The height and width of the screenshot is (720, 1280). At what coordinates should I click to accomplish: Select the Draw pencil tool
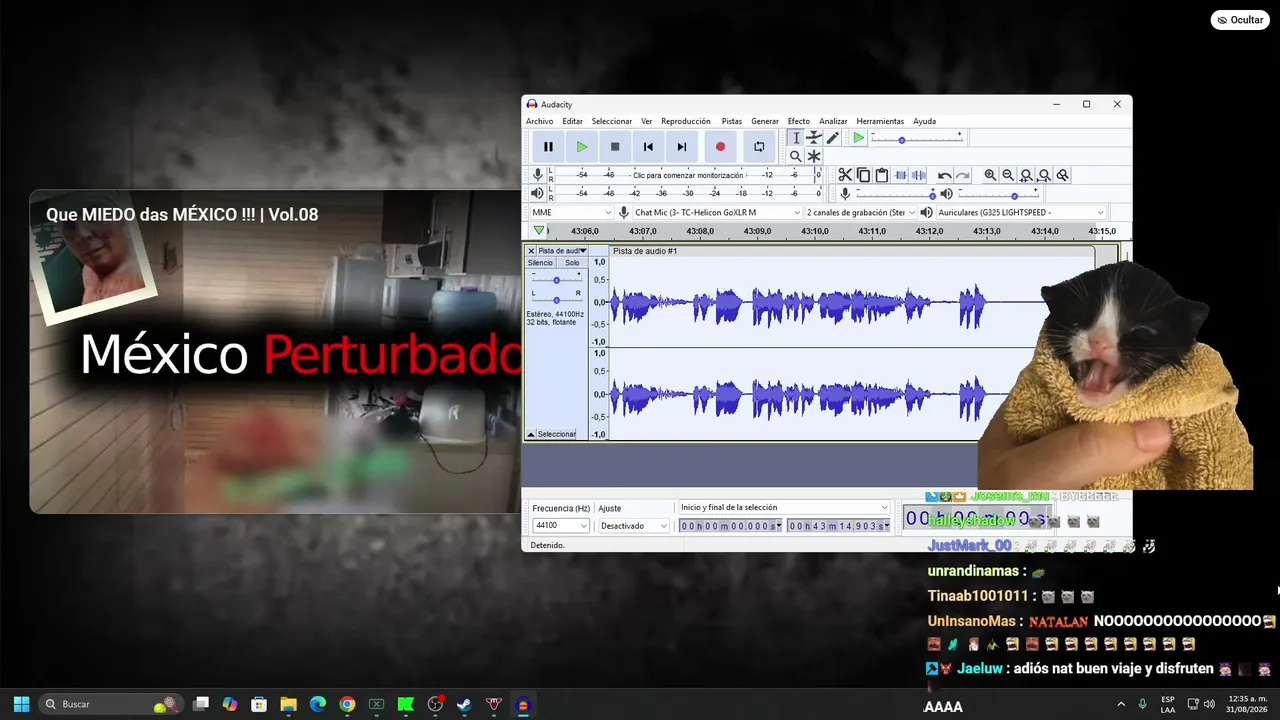832,138
